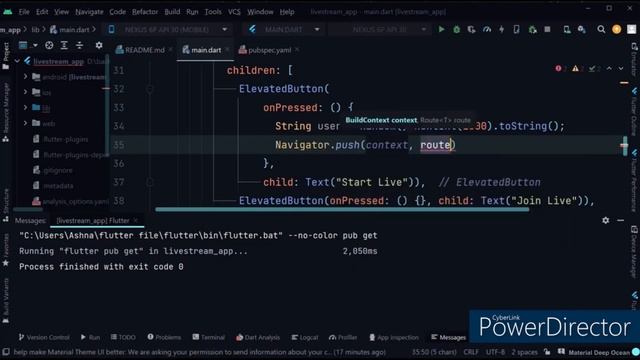This screenshot has width=640, height=360.
Task: Open the TODO tool window
Action: point(123,337)
